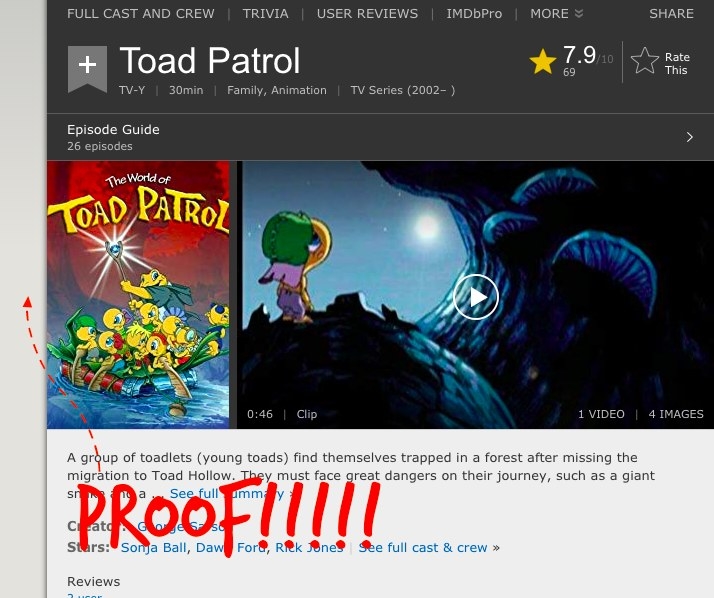Open IMDbPro link
The height and width of the screenshot is (598, 714).
(474, 14)
